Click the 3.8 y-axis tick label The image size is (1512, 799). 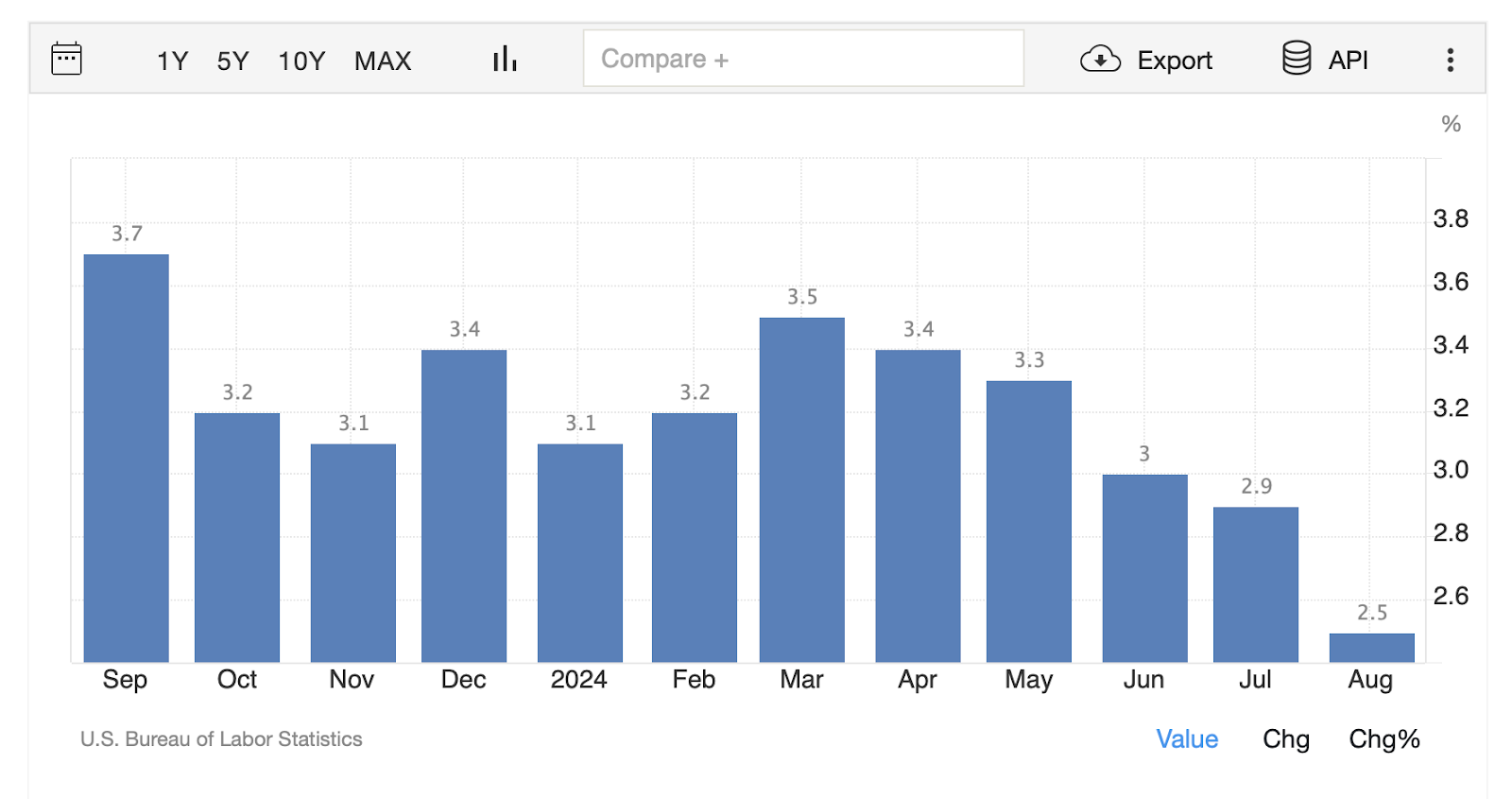[x=1451, y=219]
